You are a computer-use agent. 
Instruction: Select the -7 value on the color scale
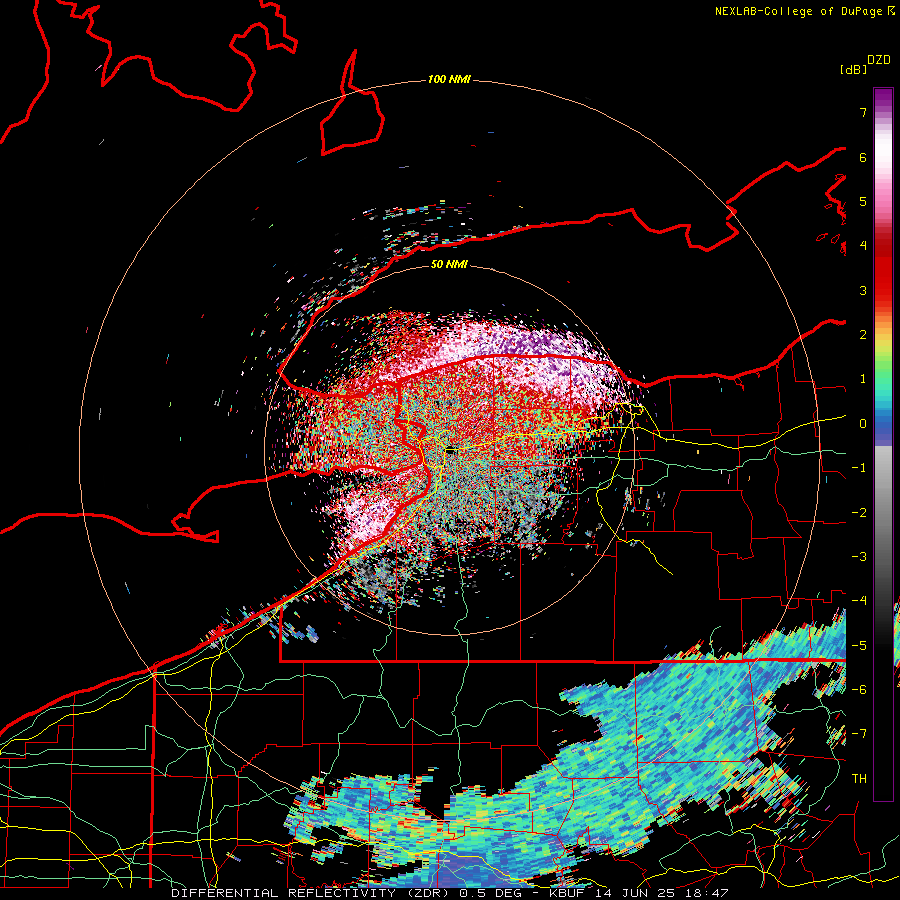(859, 734)
